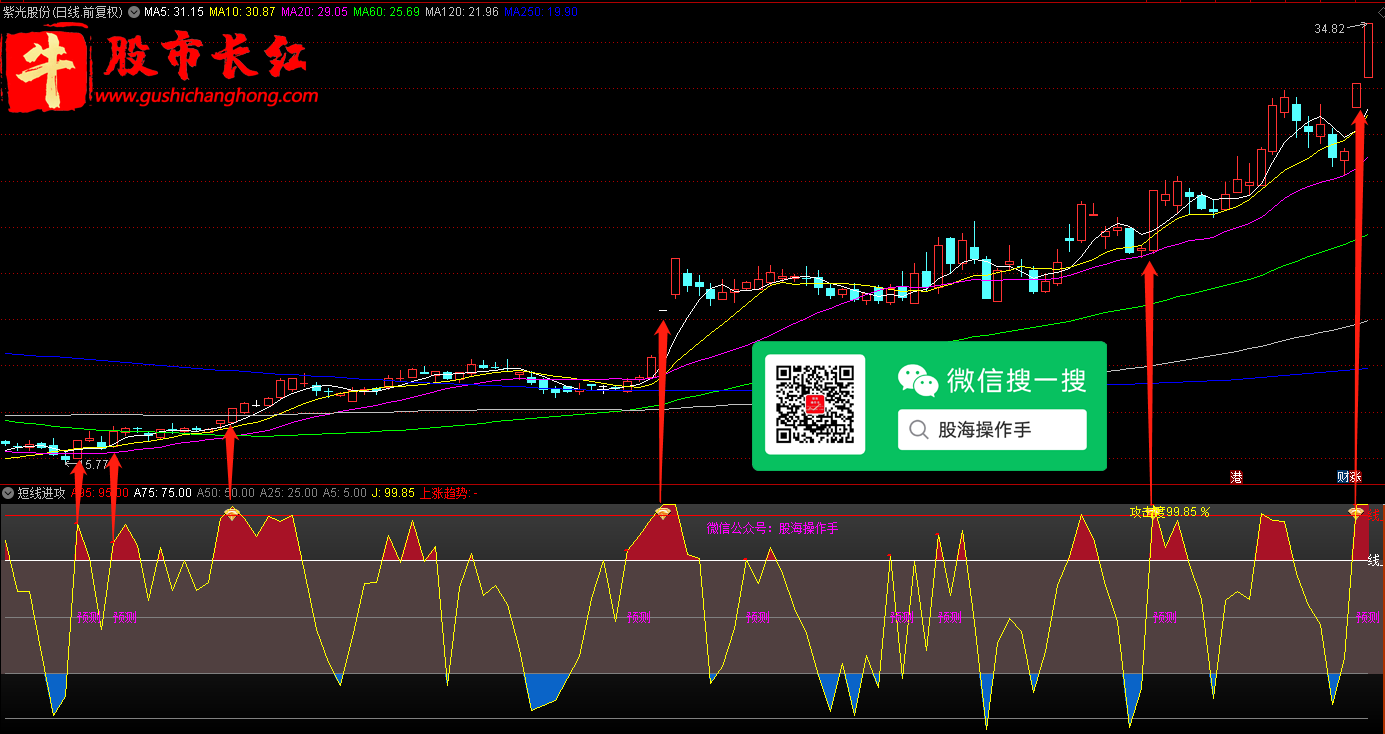This screenshot has width=1385, height=734.
Task: Click the 5.77 low price label
Action: [x=96, y=465]
